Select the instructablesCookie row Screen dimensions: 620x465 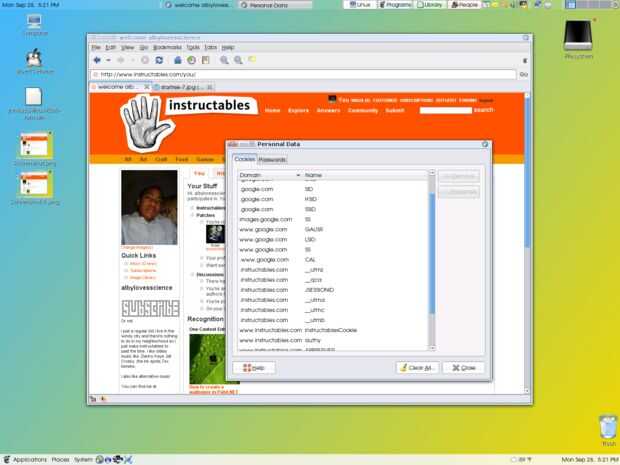coord(333,330)
